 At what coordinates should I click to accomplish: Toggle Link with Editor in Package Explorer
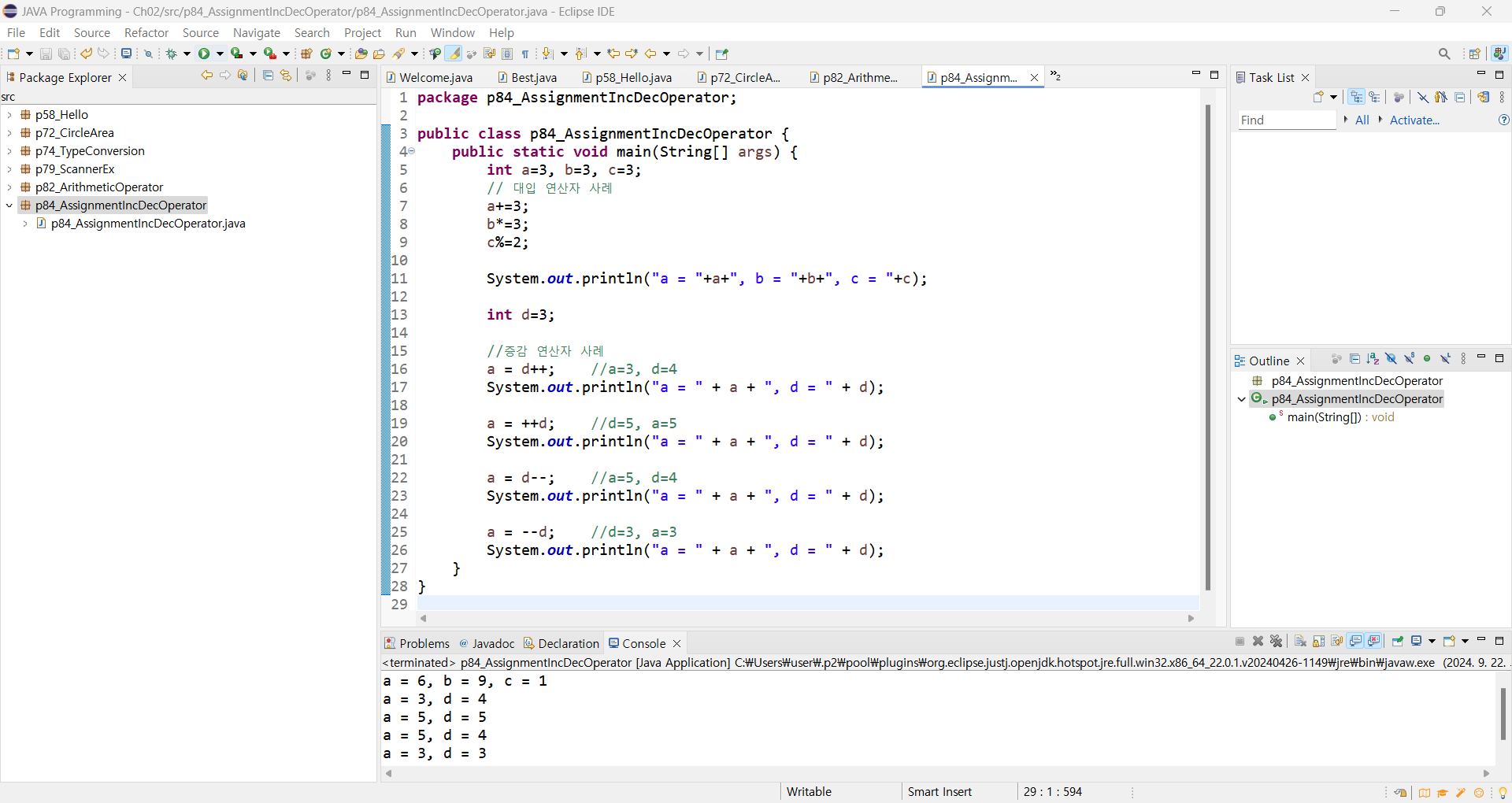(286, 76)
